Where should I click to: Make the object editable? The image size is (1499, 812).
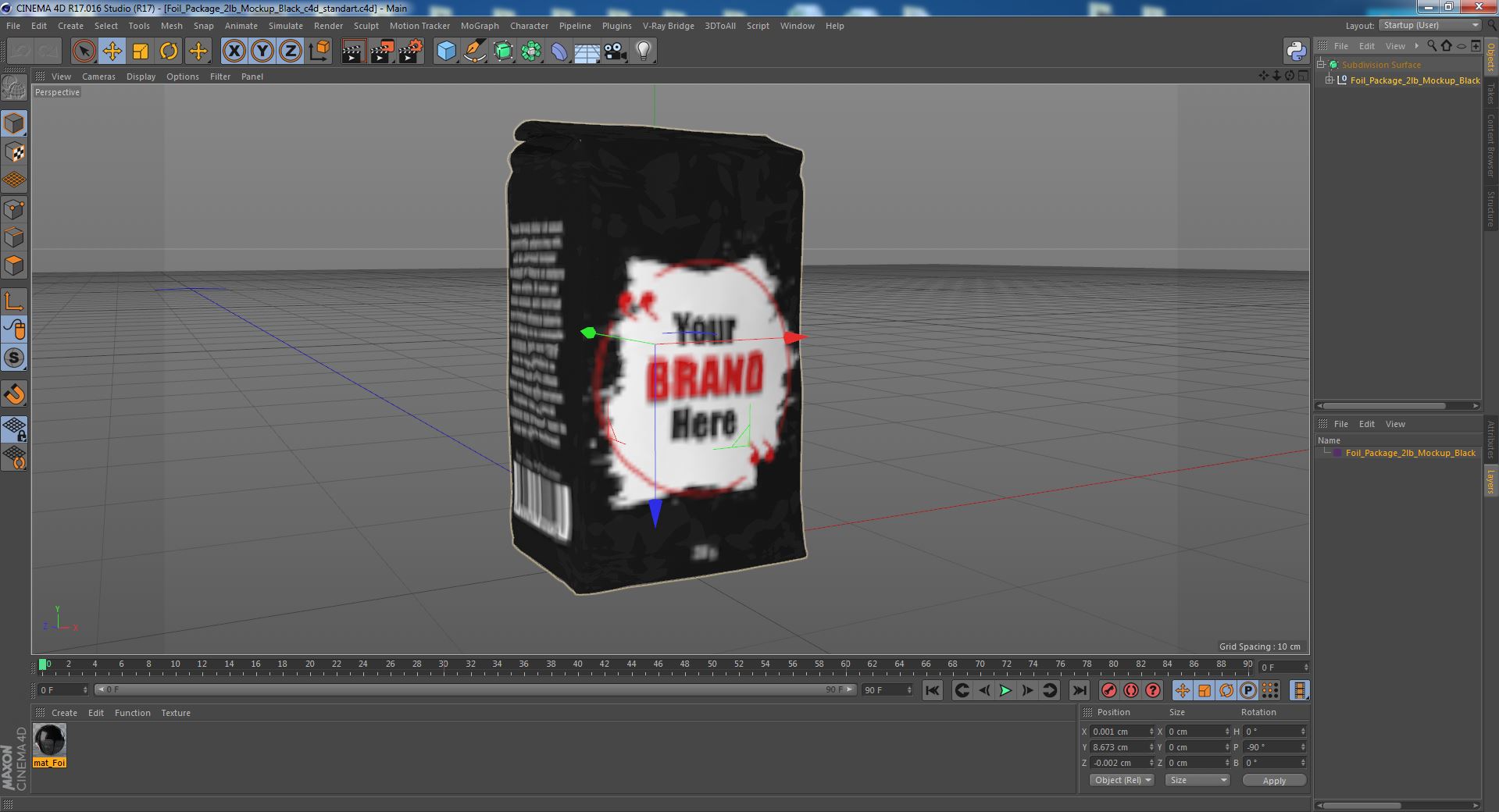(x=14, y=89)
